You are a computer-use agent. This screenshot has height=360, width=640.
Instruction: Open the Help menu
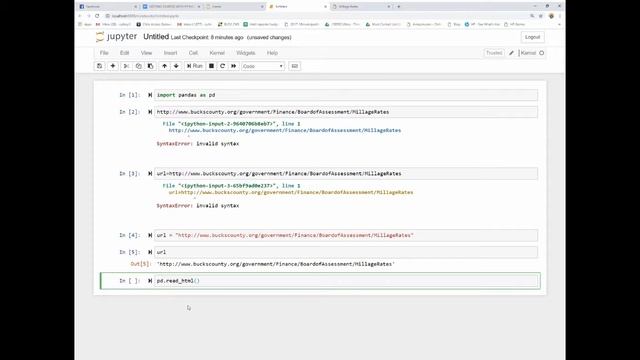[272, 53]
